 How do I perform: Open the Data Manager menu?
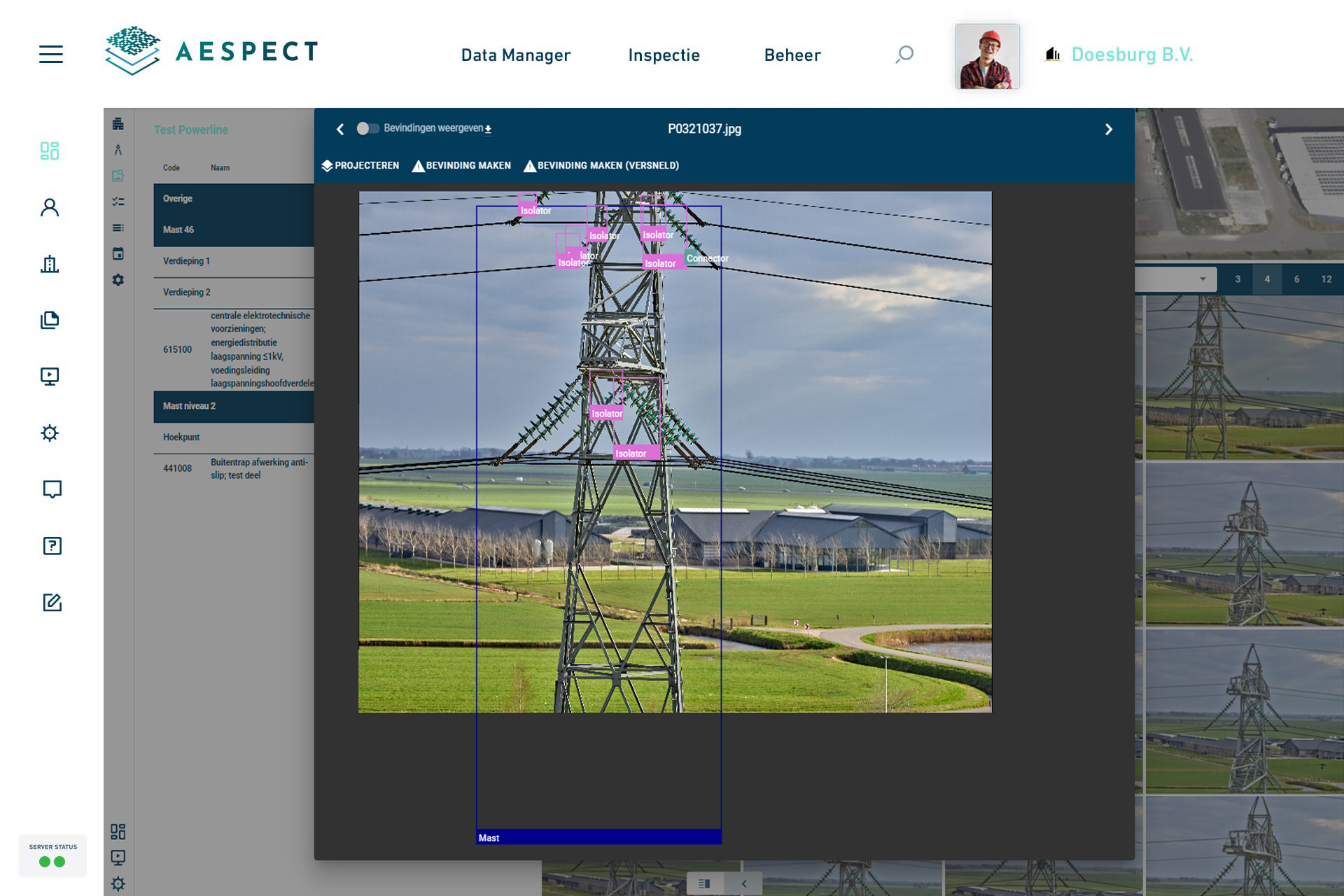pos(516,55)
